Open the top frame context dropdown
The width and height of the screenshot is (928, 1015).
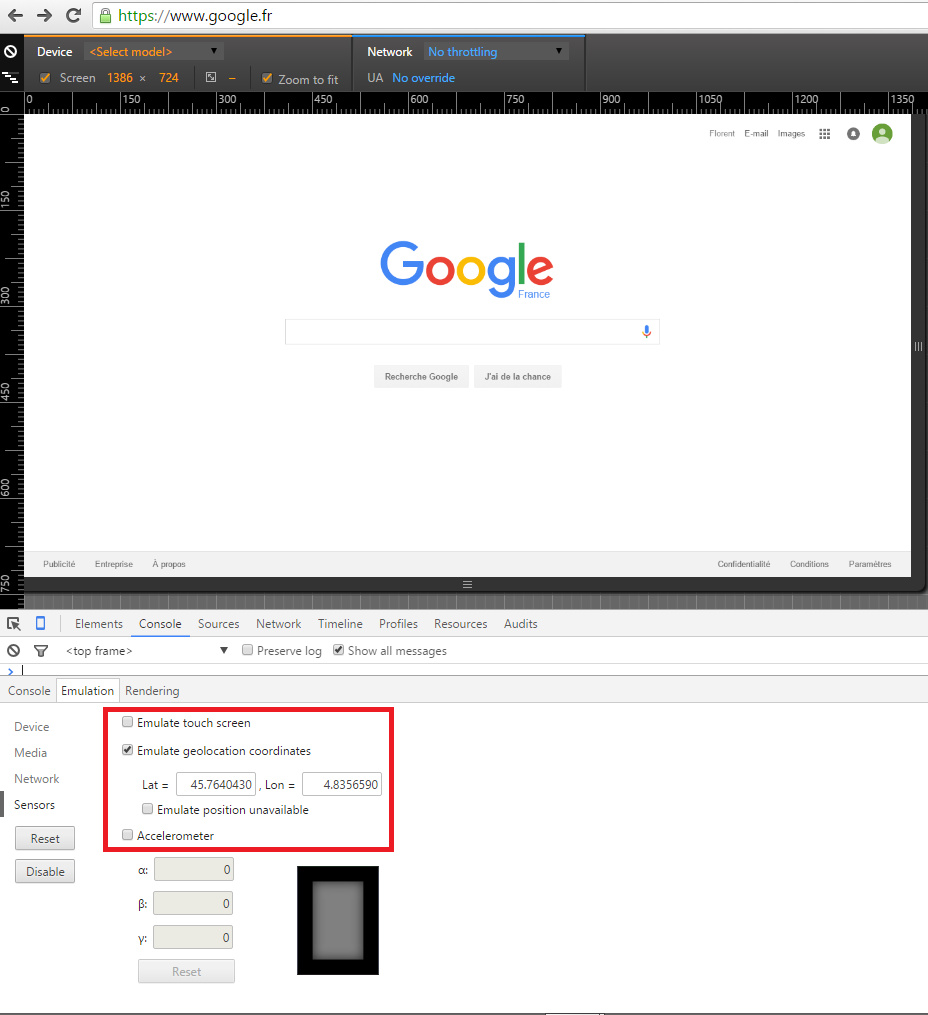146,651
